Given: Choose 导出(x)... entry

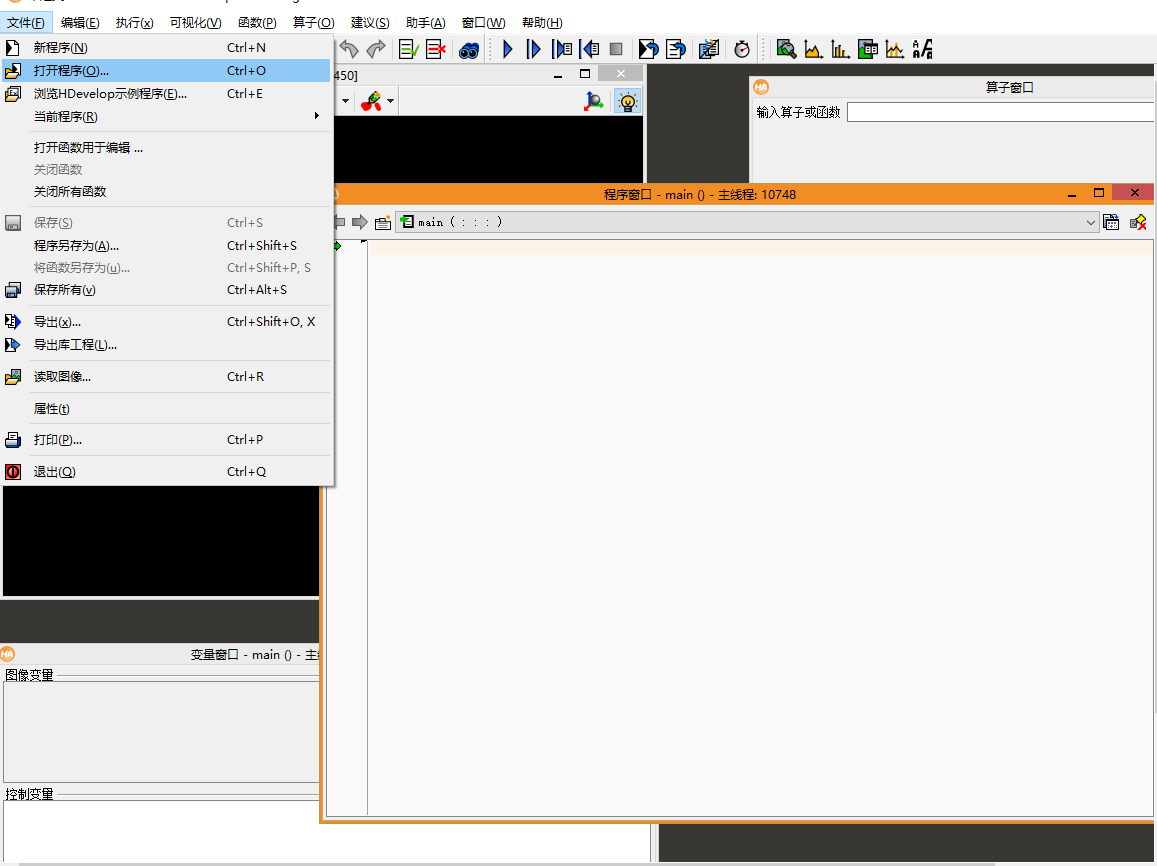Looking at the screenshot, I should pos(166,322).
